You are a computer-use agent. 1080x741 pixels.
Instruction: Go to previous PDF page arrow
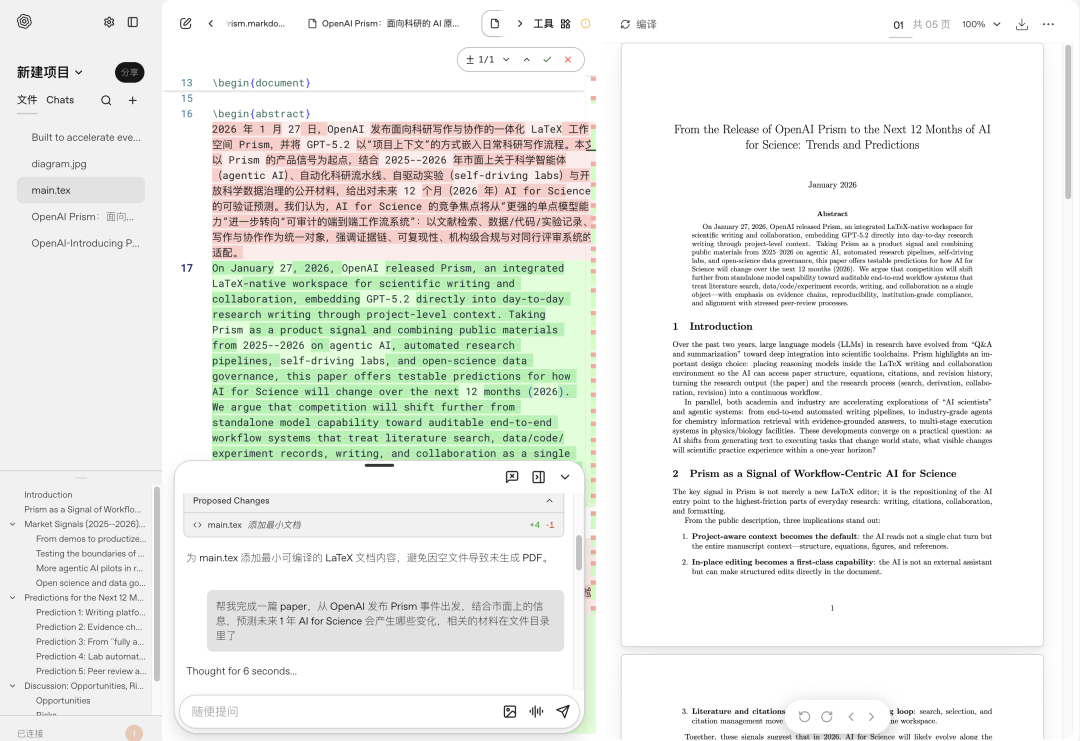click(x=851, y=716)
